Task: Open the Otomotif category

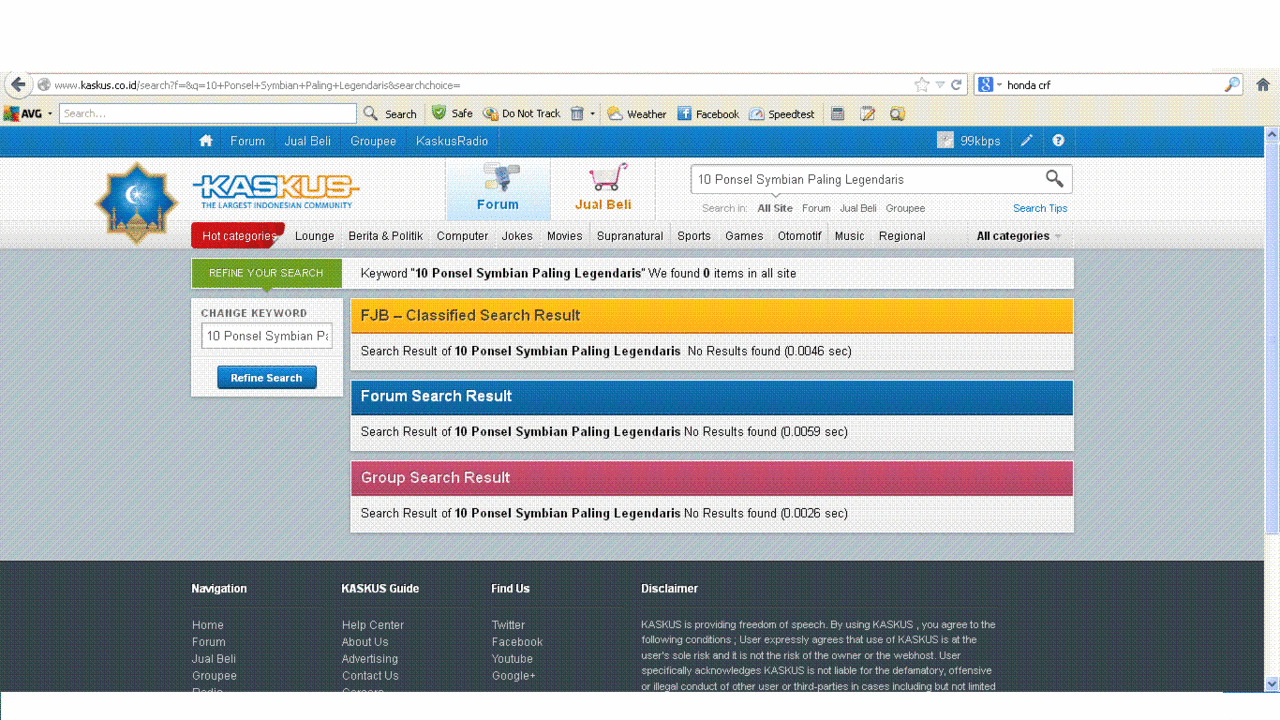Action: click(x=799, y=236)
